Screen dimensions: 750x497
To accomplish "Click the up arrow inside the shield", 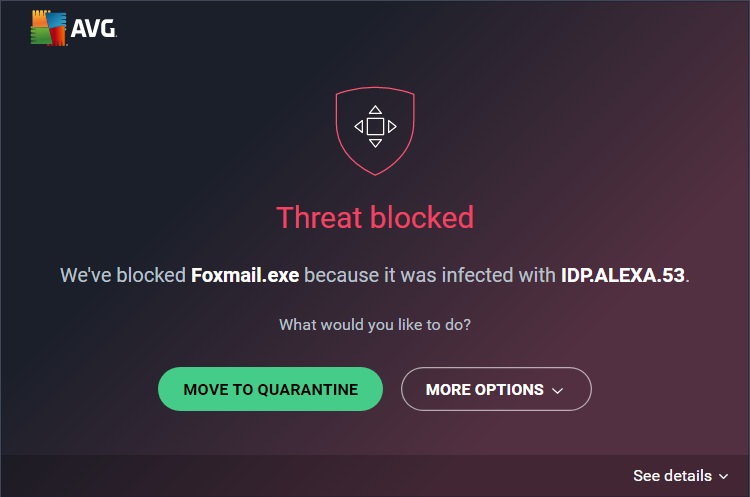I will tap(375, 110).
